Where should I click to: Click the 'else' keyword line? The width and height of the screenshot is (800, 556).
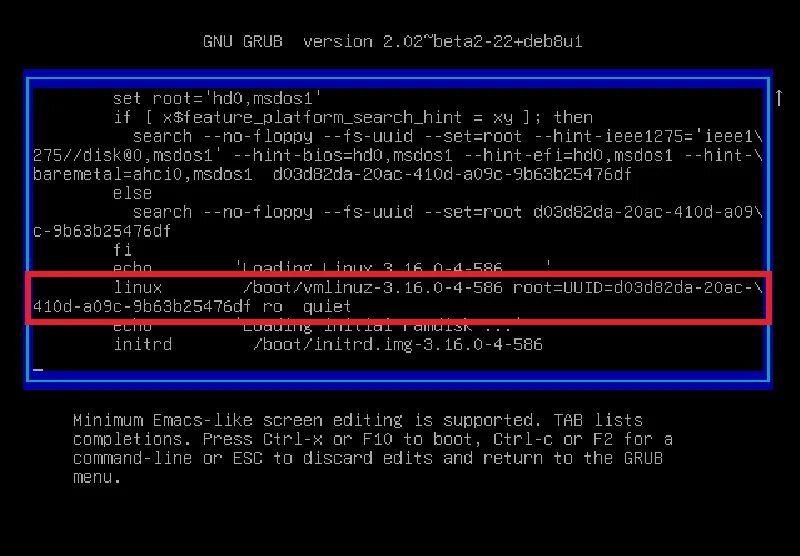(132, 193)
